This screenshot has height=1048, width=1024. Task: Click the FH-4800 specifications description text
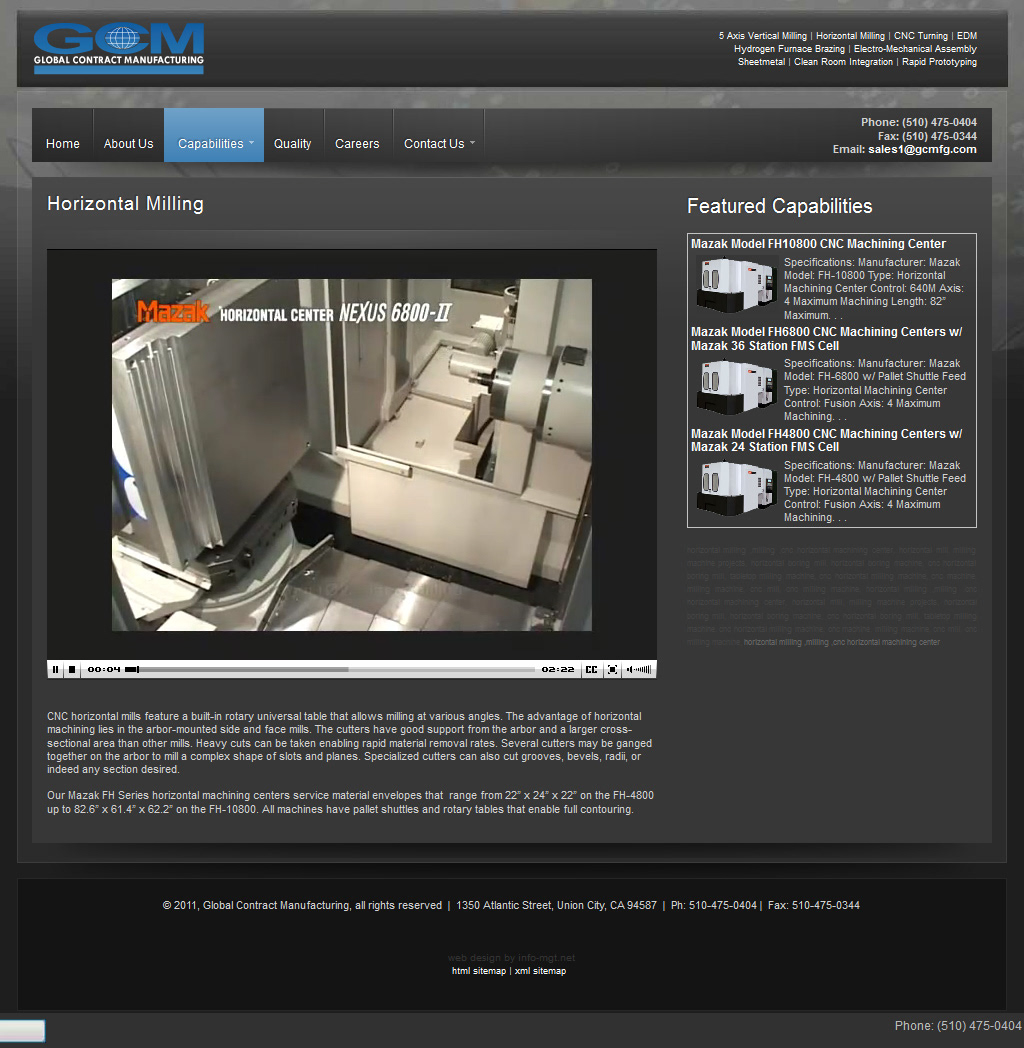[x=874, y=491]
